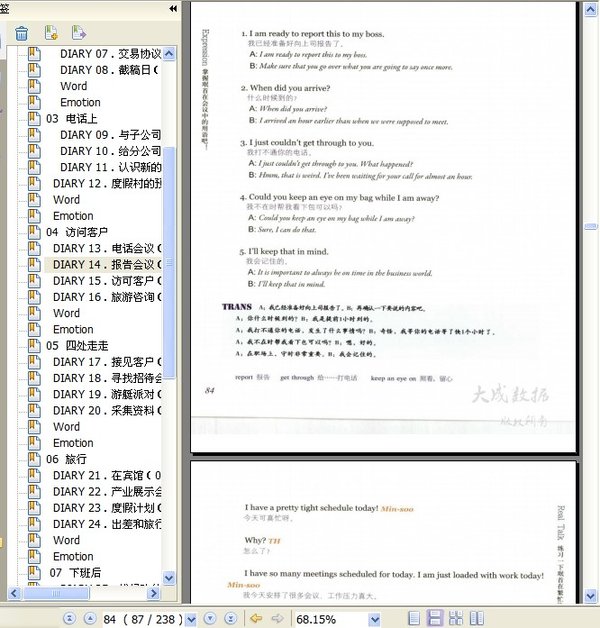Click the bookmark icon with purple arrow
This screenshot has width=600, height=628.
(79, 33)
